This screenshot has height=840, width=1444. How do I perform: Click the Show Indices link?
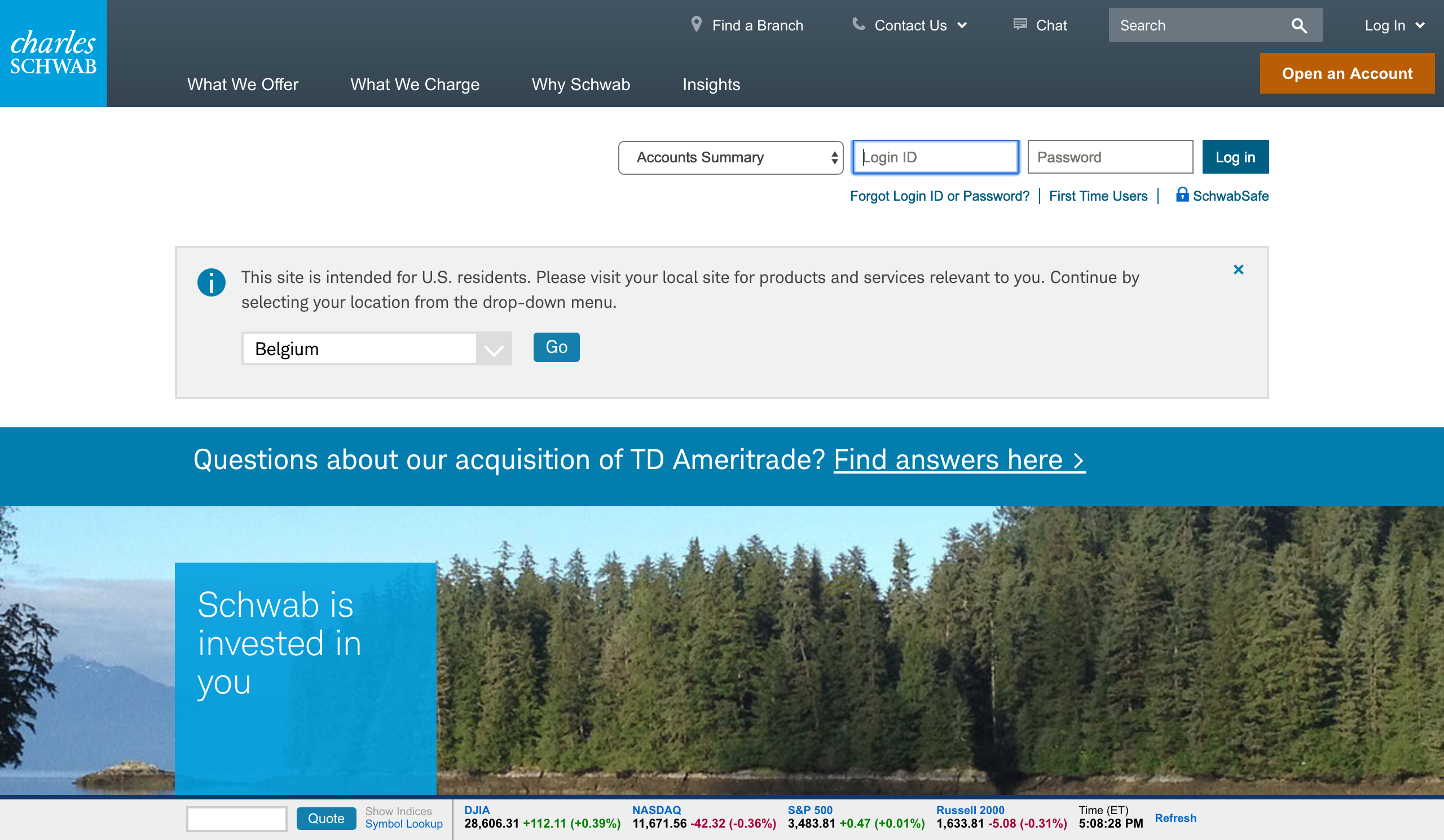(398, 811)
